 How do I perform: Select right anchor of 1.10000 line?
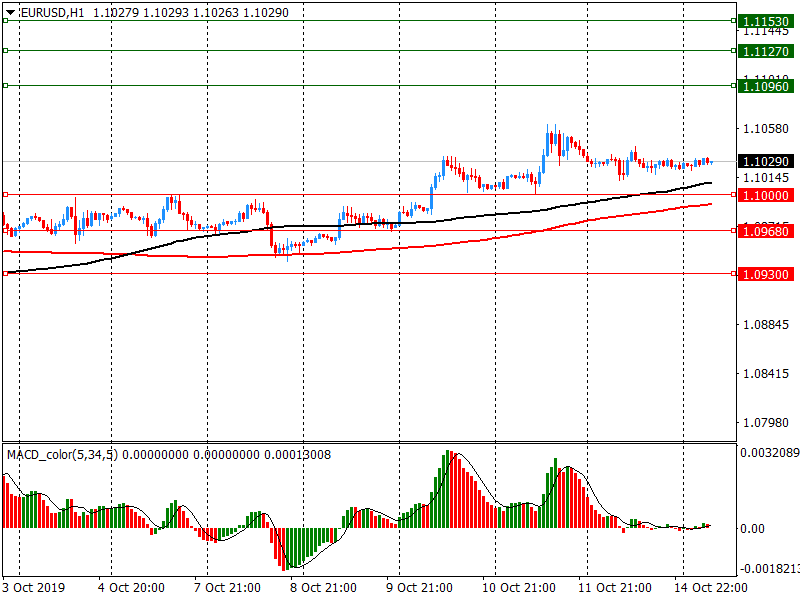click(734, 194)
